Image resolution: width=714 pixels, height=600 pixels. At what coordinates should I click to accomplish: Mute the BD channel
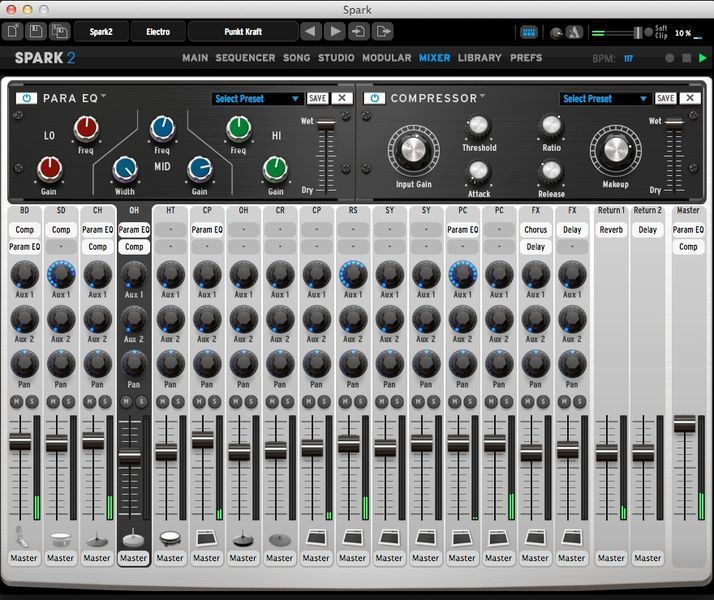[x=18, y=401]
